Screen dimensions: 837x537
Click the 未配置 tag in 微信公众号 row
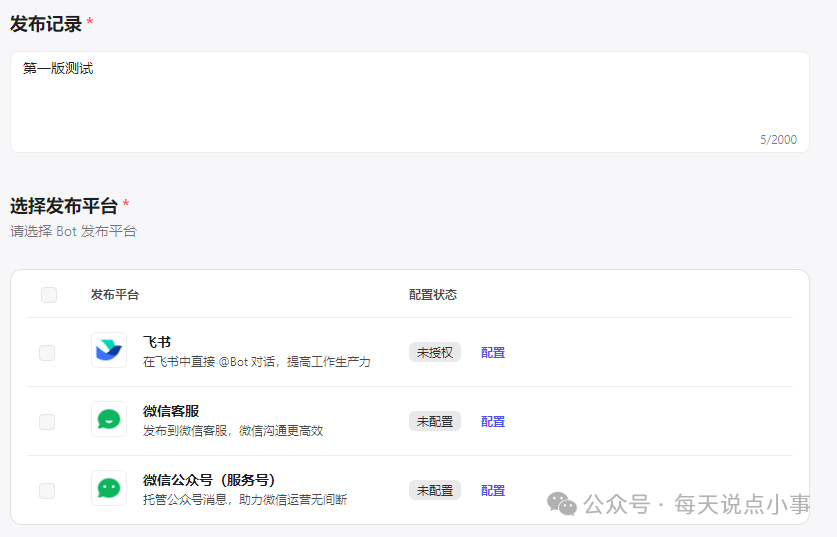click(435, 490)
